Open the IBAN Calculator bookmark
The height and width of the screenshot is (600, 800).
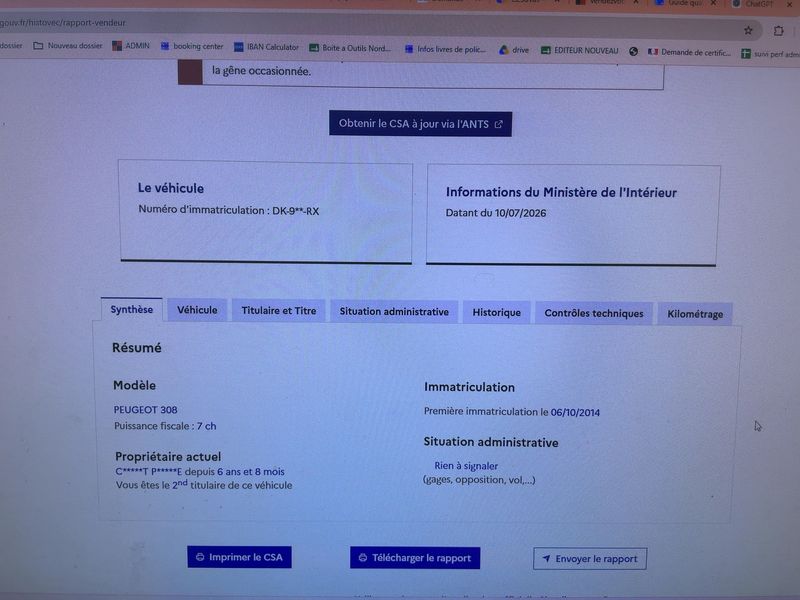pos(266,47)
